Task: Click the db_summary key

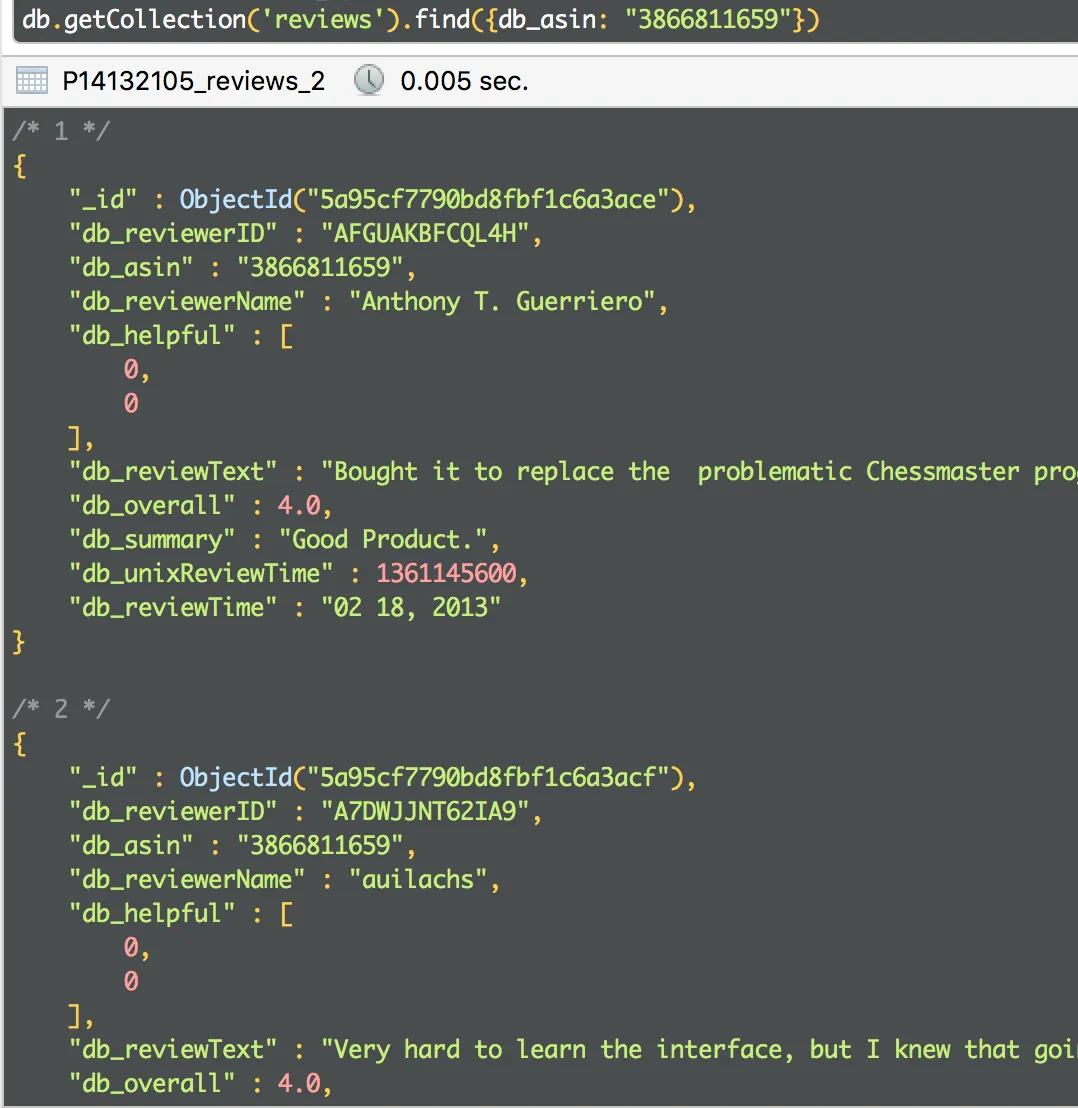Action: (x=152, y=540)
